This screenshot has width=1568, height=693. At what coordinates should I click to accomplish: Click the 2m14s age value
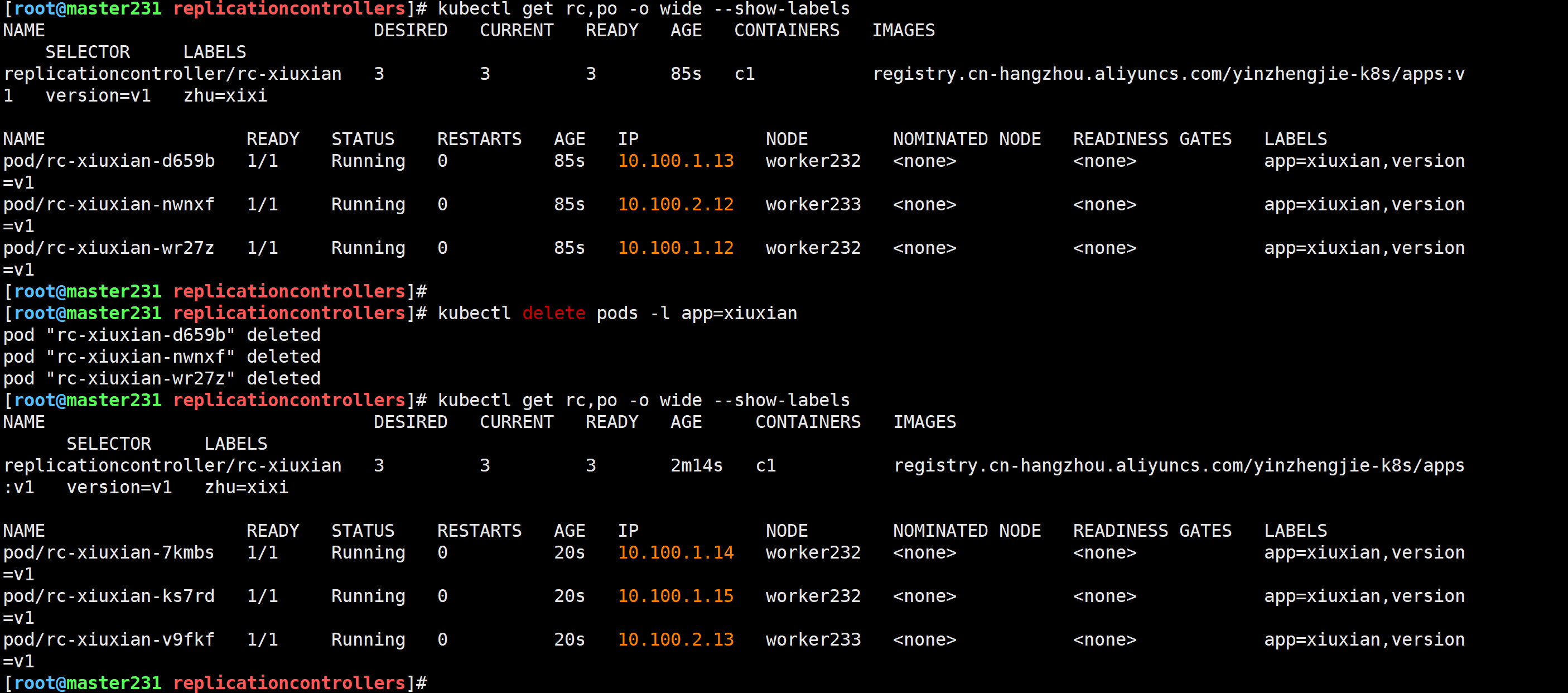coord(696,465)
